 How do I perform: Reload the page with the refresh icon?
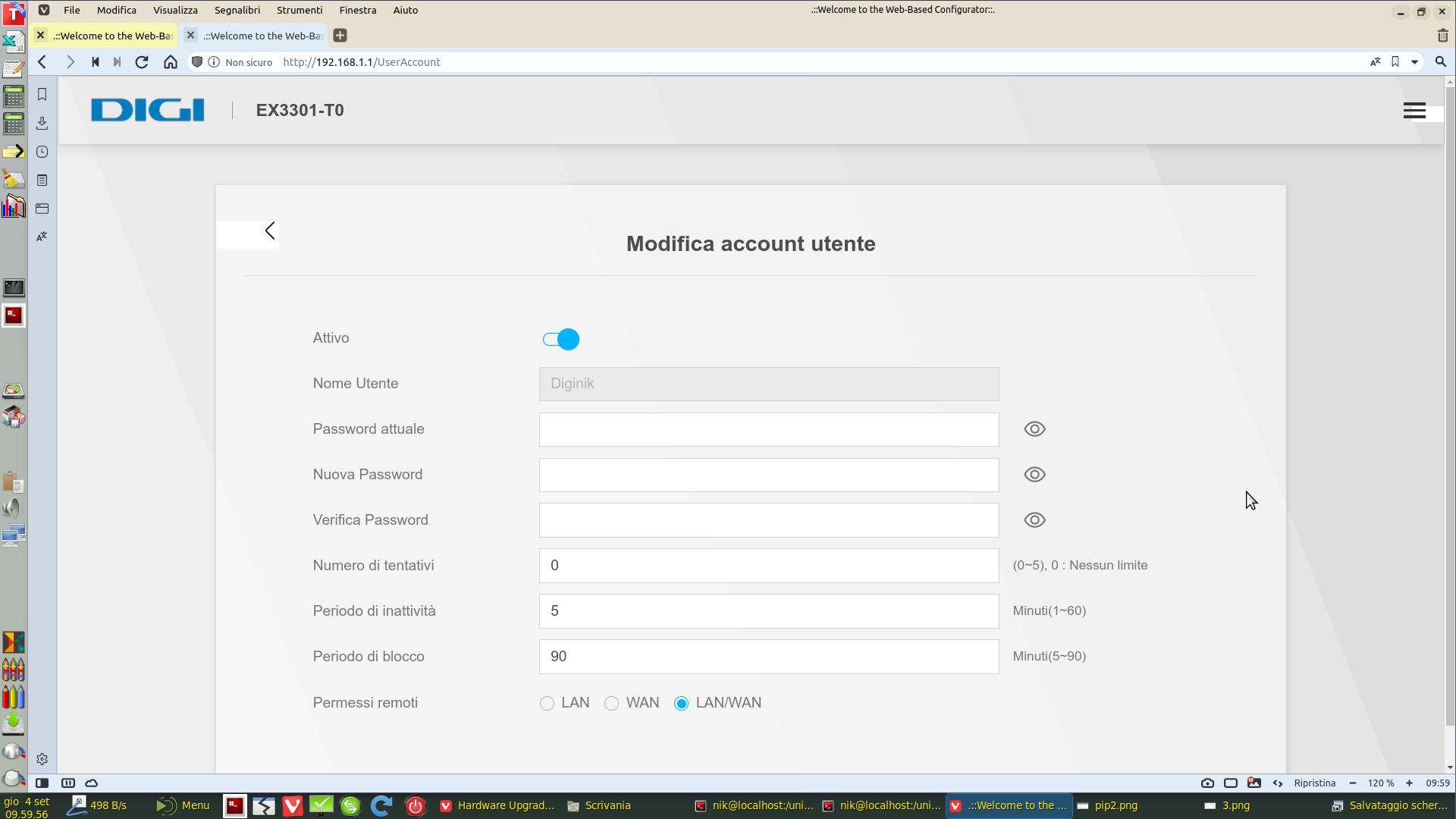(142, 62)
